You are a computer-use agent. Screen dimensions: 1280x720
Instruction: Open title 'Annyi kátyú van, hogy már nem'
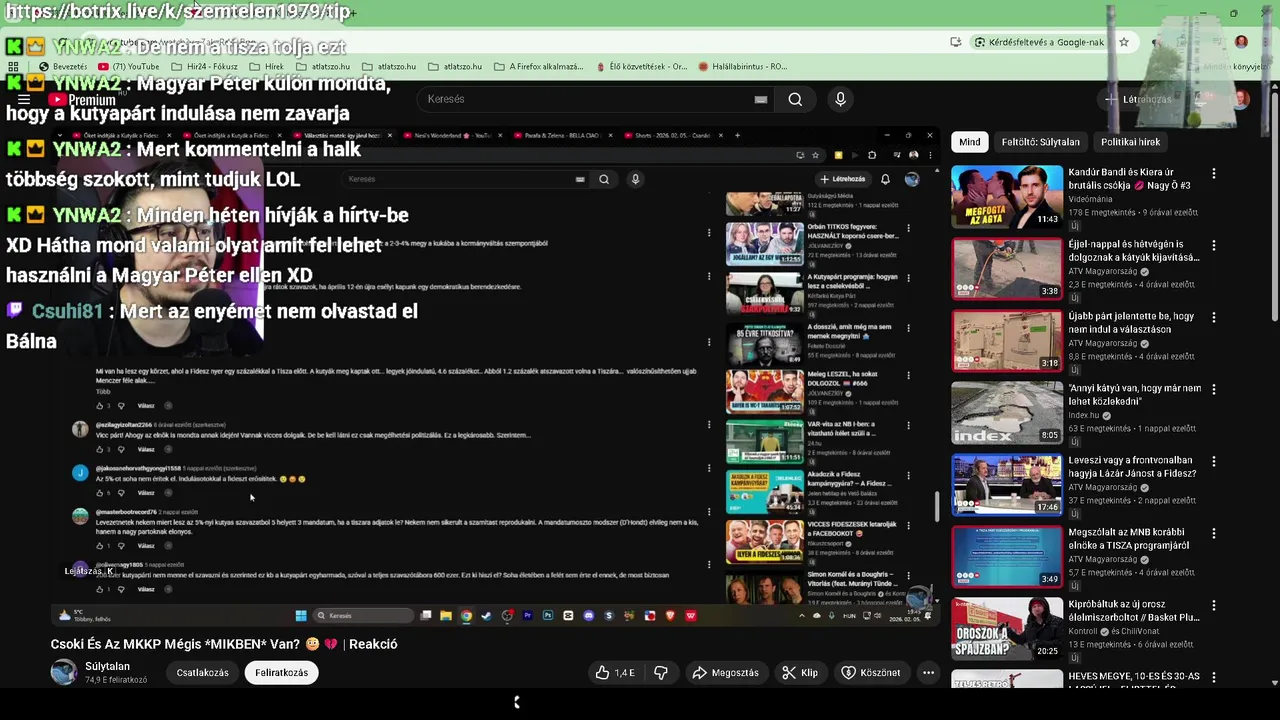point(1134,395)
